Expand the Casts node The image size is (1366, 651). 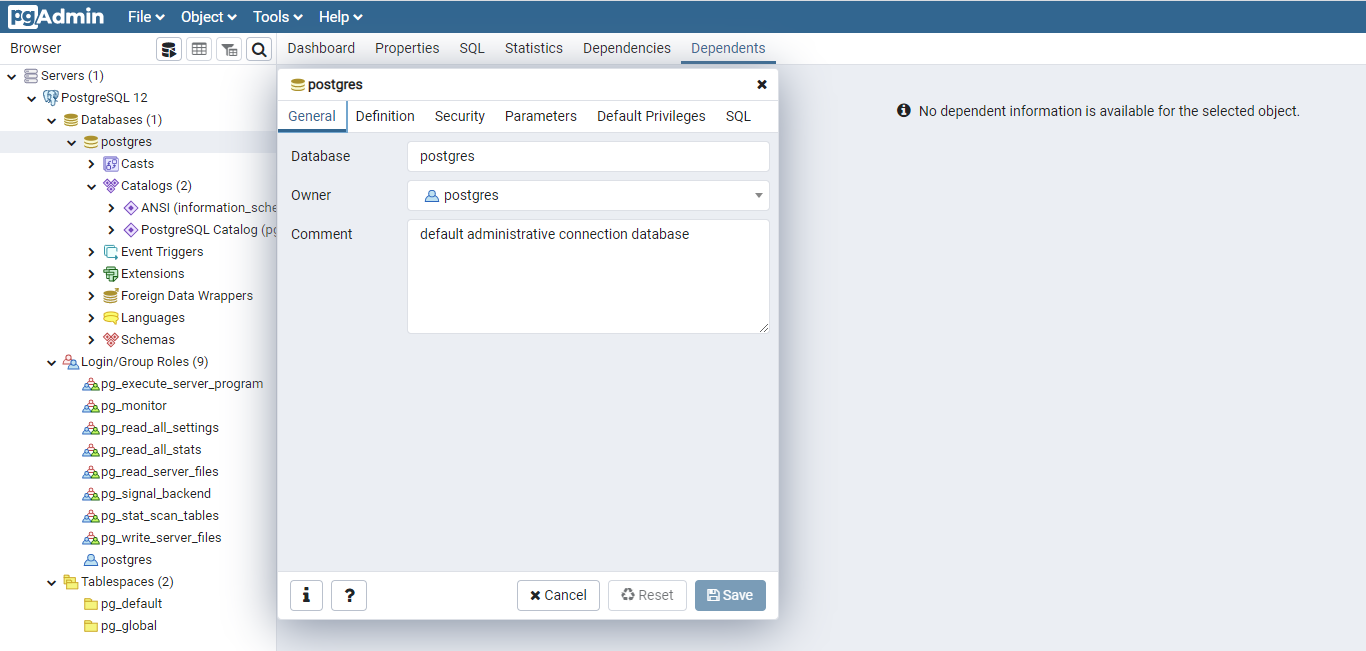(x=92, y=164)
